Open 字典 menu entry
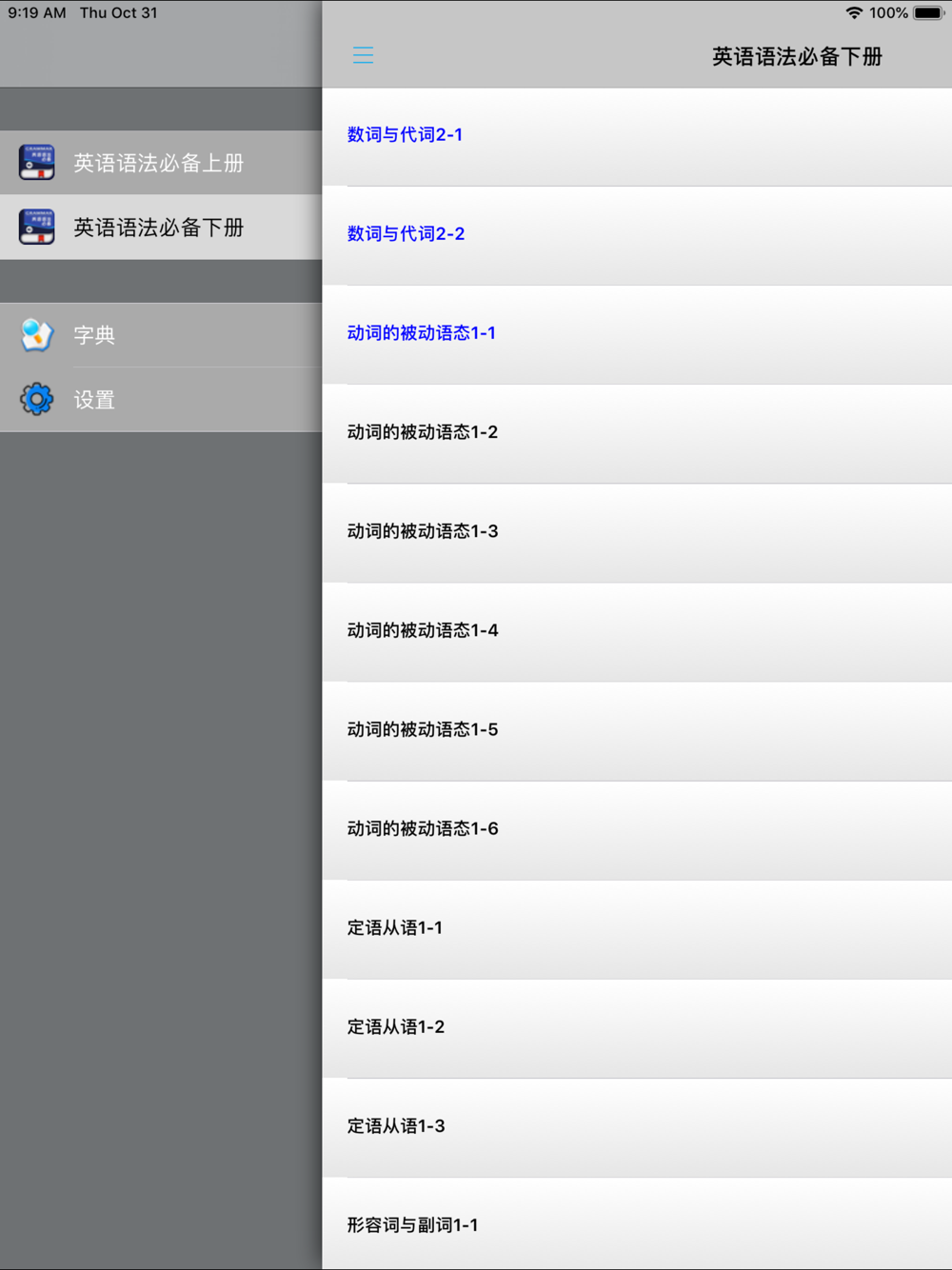 [161, 335]
